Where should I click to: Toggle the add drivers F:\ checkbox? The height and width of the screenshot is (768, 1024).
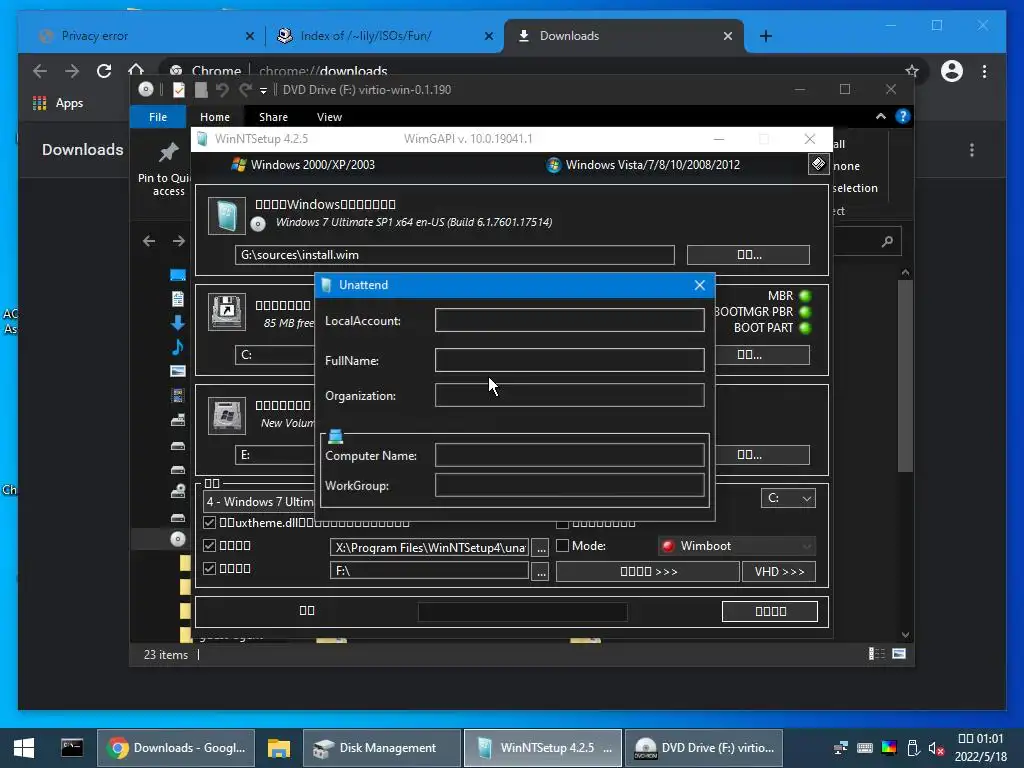pos(210,568)
